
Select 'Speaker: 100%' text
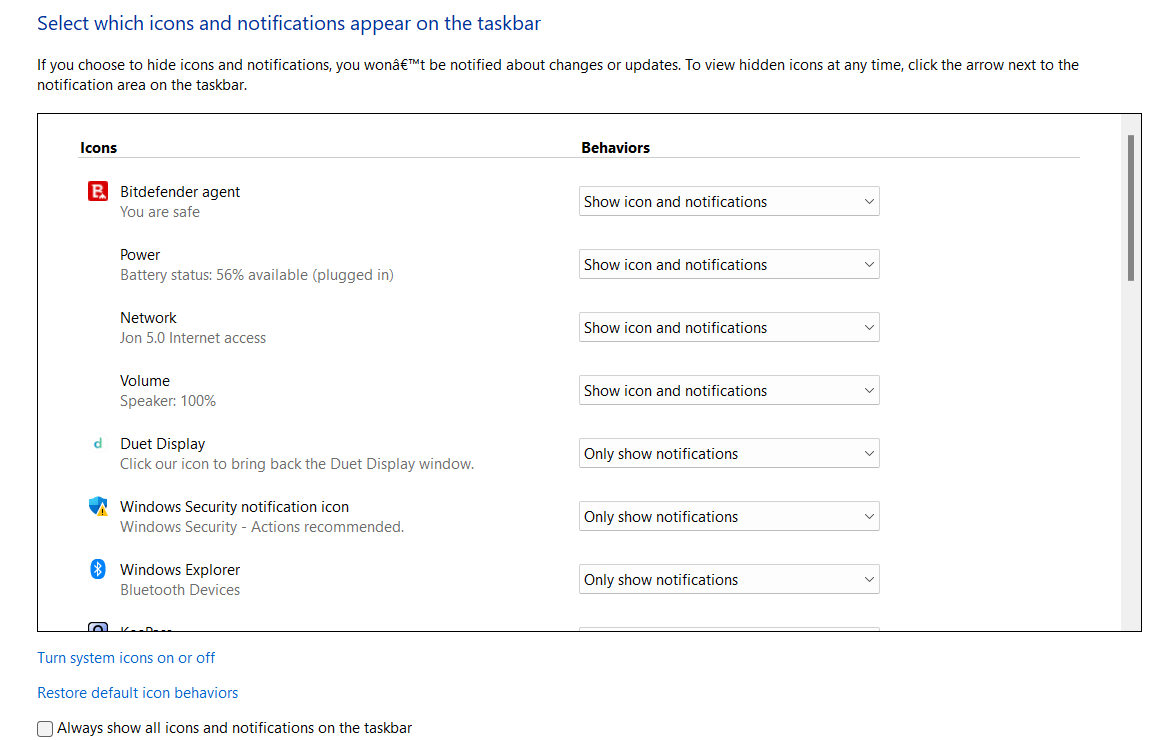168,401
